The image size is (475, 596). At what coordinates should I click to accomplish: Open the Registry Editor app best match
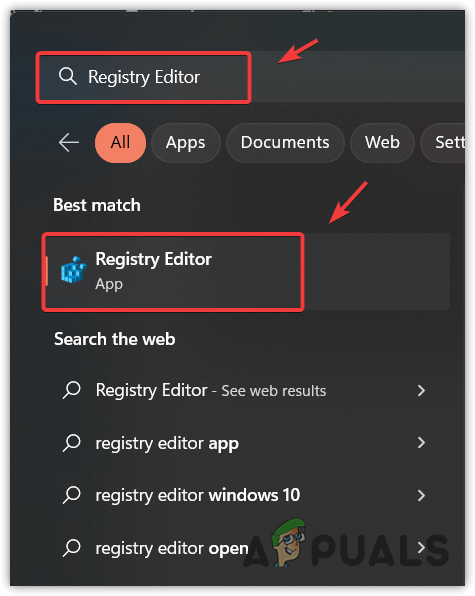247,272
